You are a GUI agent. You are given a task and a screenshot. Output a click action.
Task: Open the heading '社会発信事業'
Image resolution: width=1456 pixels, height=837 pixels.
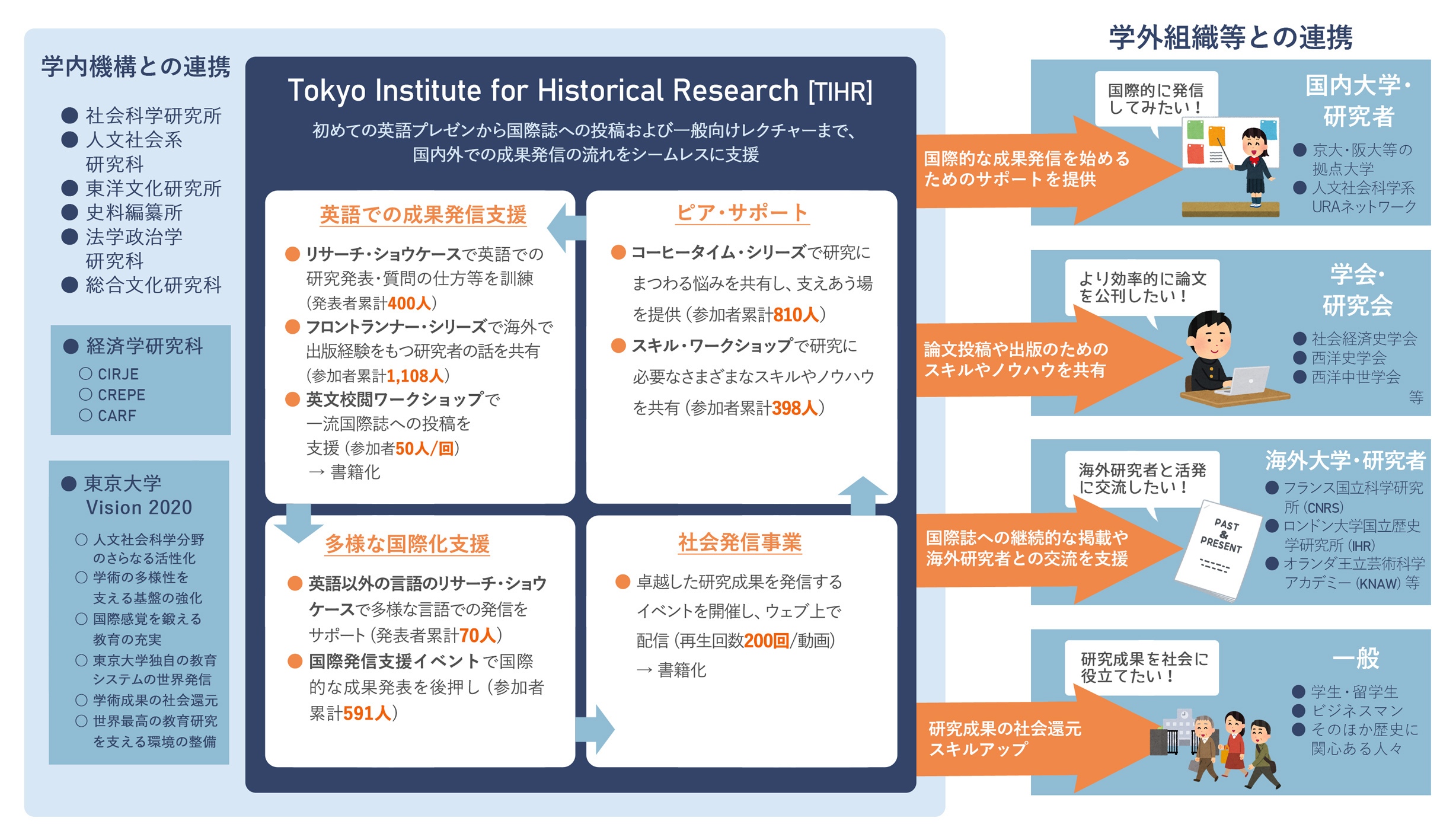pyautogui.click(x=739, y=542)
